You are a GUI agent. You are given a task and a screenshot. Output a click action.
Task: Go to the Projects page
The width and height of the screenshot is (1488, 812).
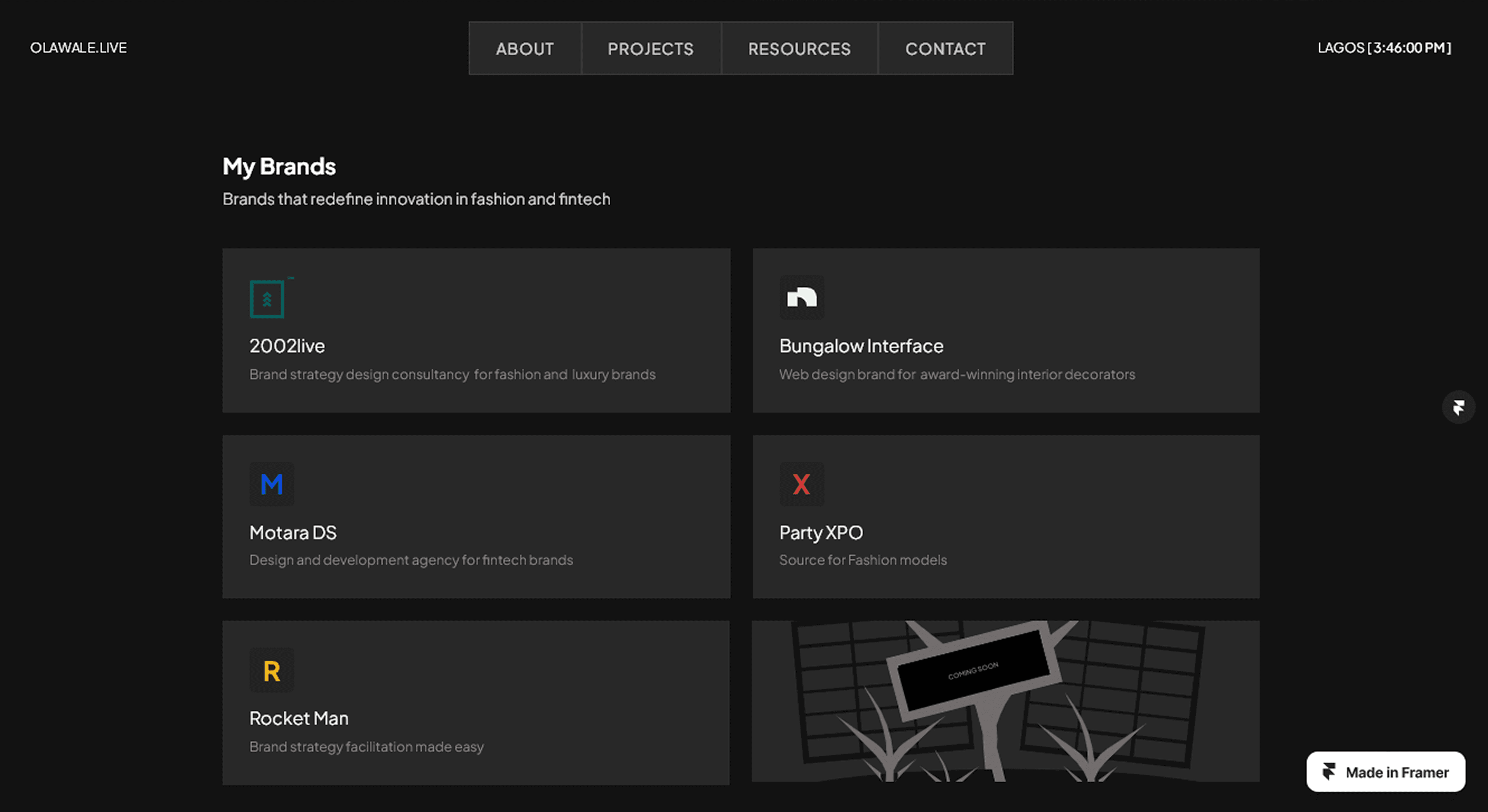650,48
